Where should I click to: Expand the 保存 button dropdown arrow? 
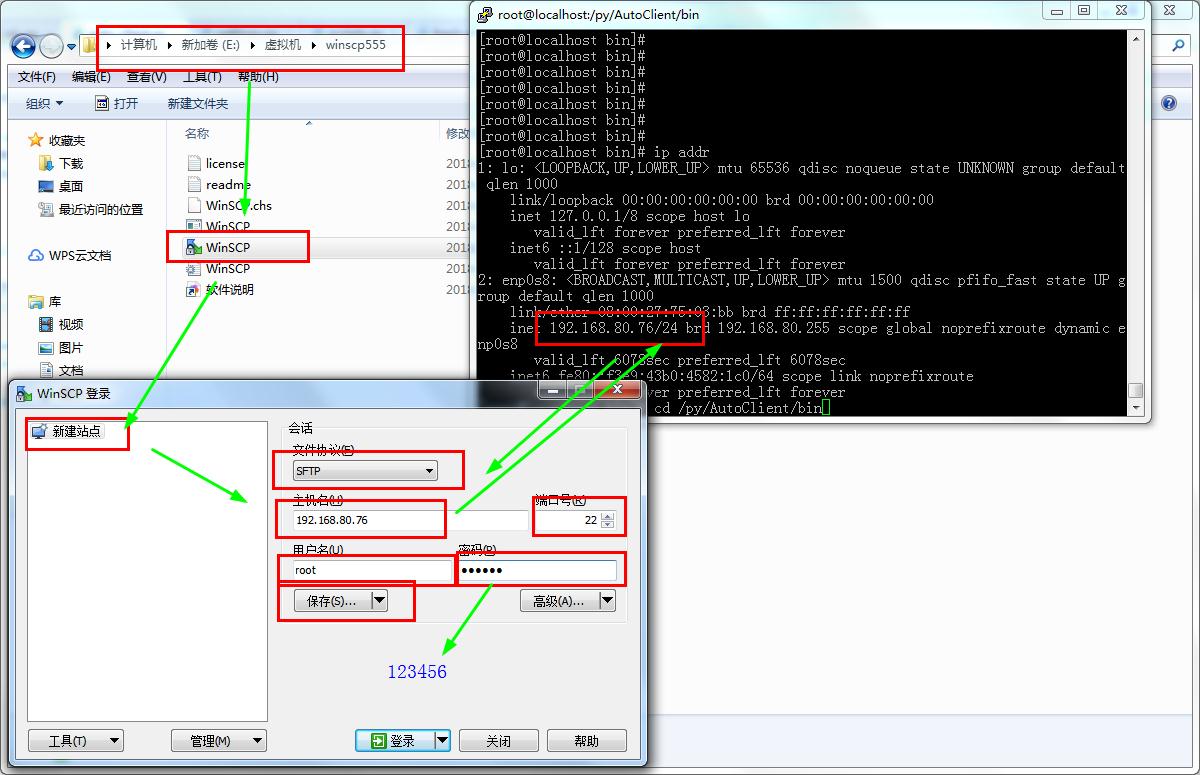[x=379, y=601]
